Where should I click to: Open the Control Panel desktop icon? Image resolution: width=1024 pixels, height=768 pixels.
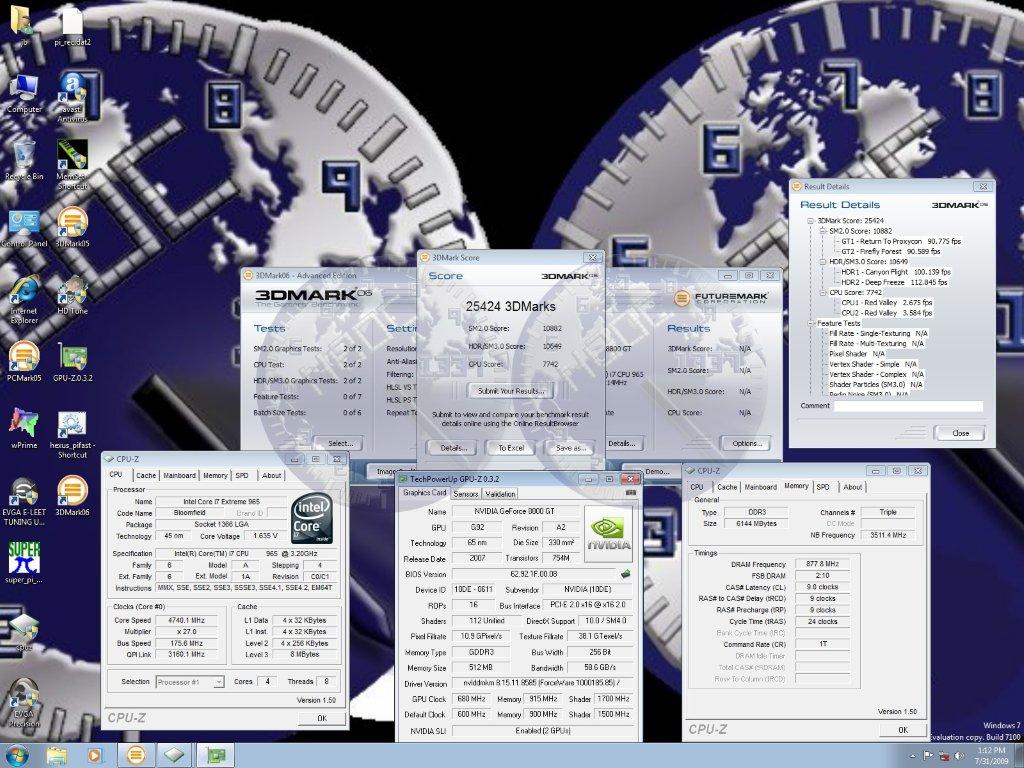(x=24, y=229)
